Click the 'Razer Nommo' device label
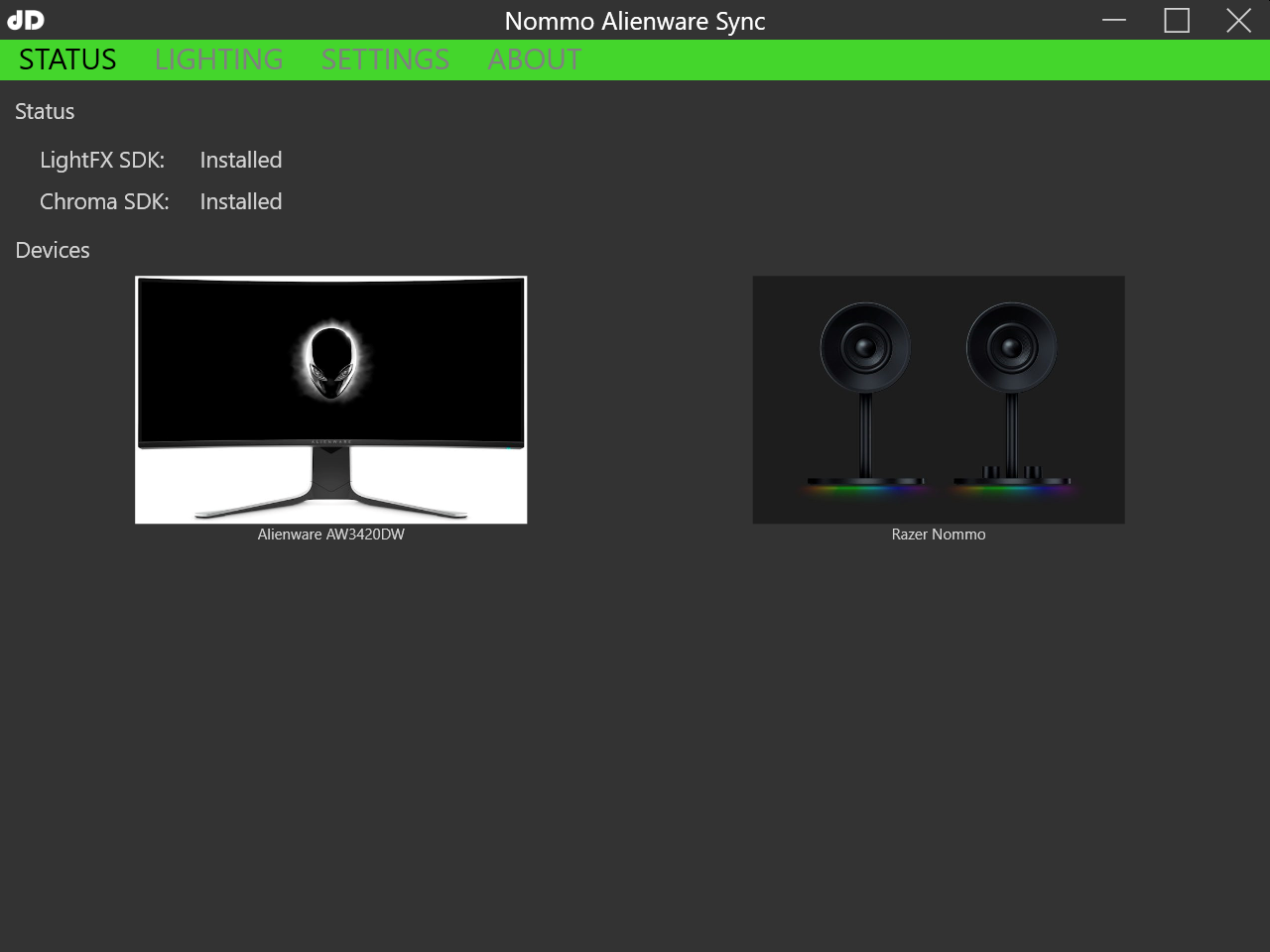This screenshot has width=1270, height=952. coord(939,535)
